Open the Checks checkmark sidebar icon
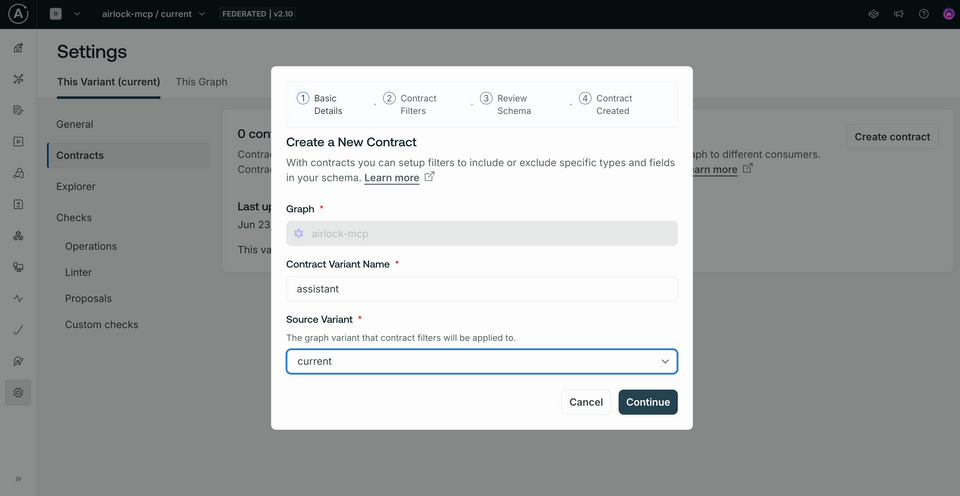960x496 pixels. tap(18, 329)
